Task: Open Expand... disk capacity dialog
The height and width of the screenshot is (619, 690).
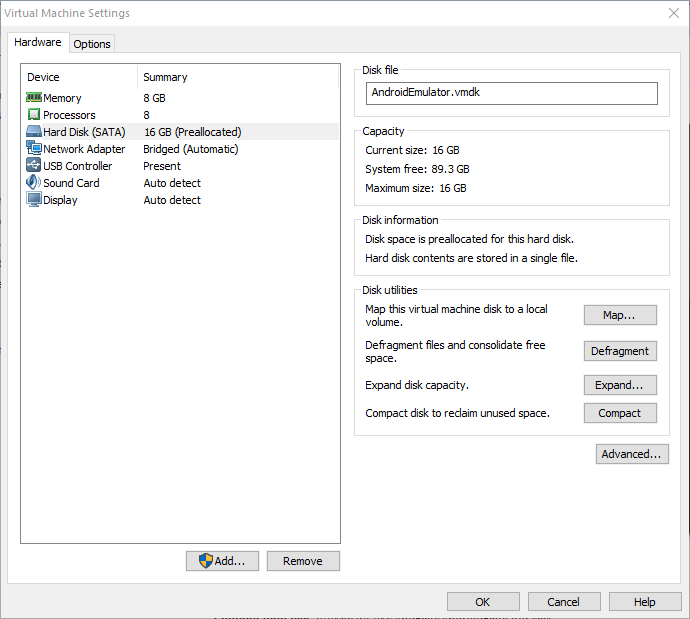Action: pyautogui.click(x=620, y=385)
